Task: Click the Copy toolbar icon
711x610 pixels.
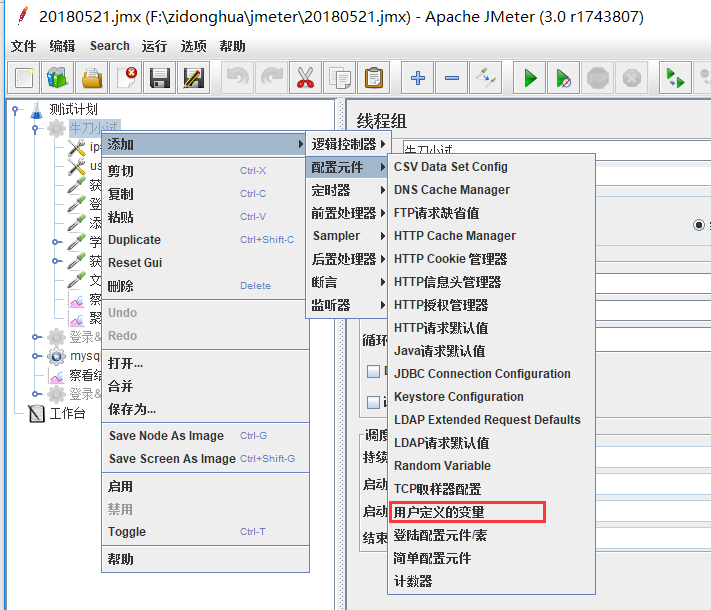Action: (340, 78)
